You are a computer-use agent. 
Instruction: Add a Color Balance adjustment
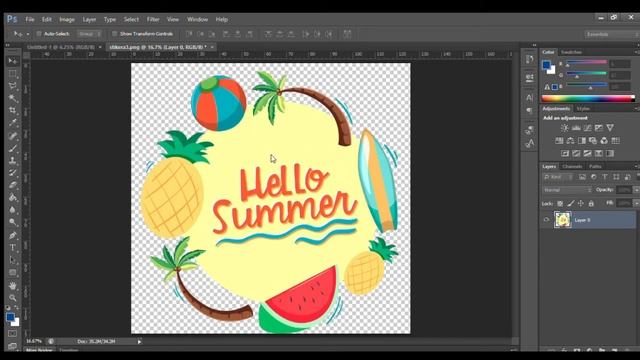(570, 141)
